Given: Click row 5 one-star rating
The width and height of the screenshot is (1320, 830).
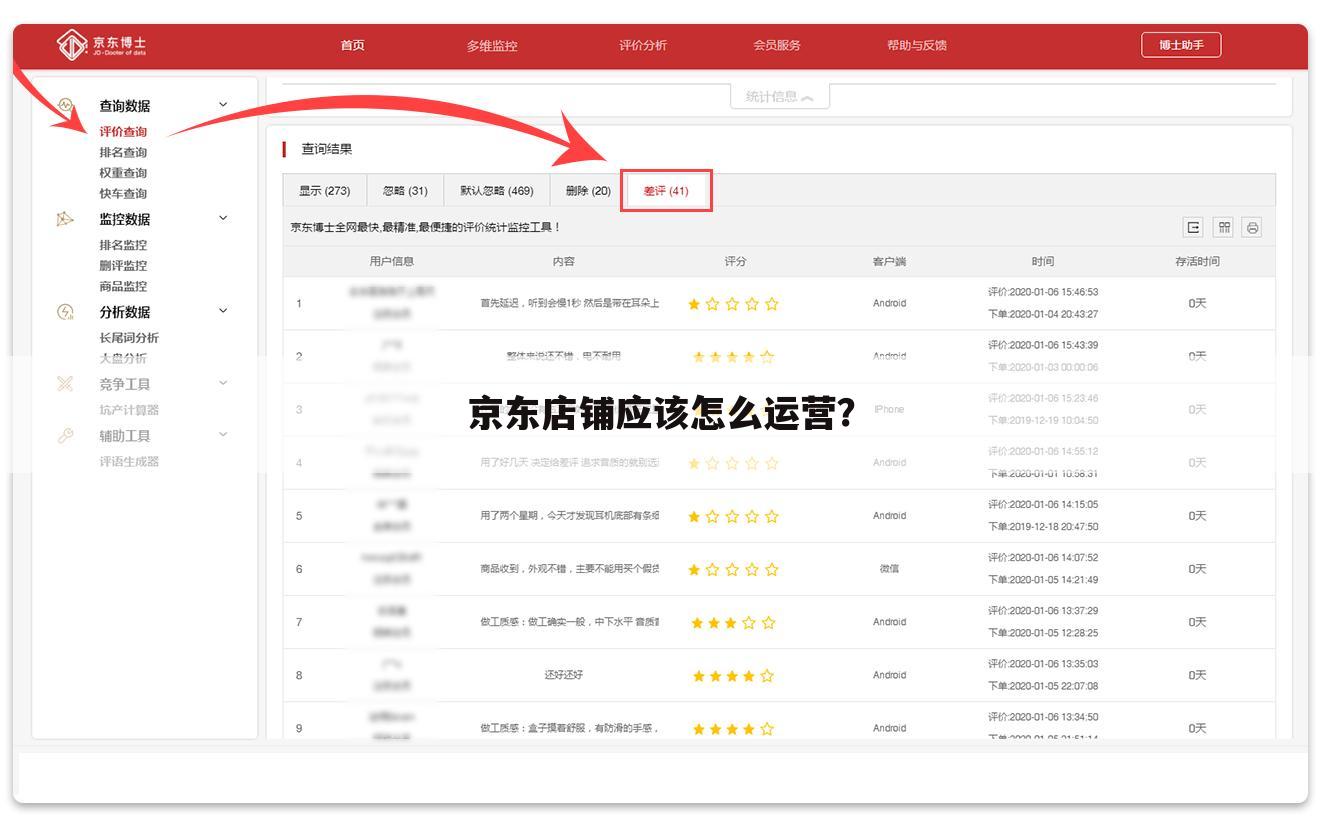Looking at the screenshot, I should [x=733, y=517].
